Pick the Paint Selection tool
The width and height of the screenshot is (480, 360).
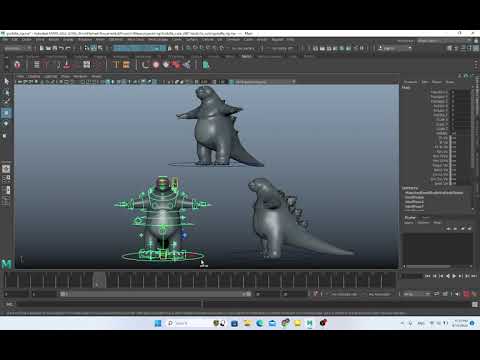coord(6,101)
